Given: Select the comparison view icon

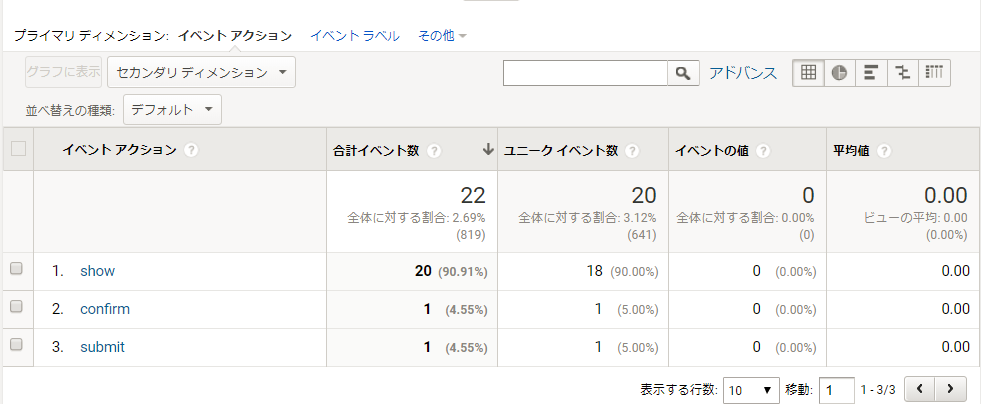Looking at the screenshot, I should pyautogui.click(x=902, y=73).
